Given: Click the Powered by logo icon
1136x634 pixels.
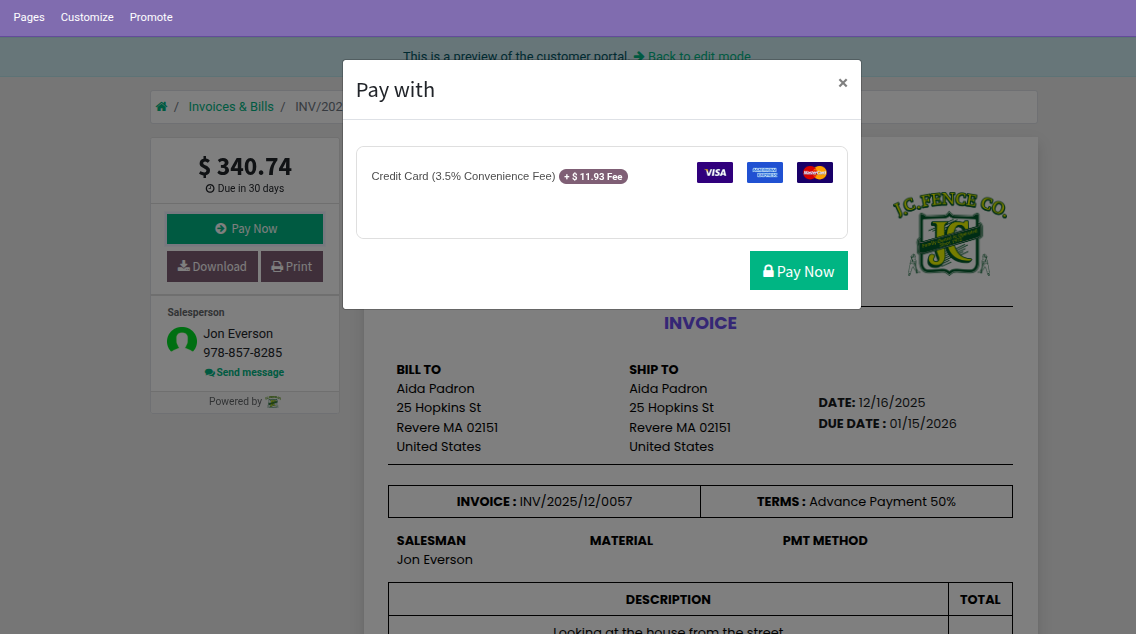Looking at the screenshot, I should (x=273, y=402).
